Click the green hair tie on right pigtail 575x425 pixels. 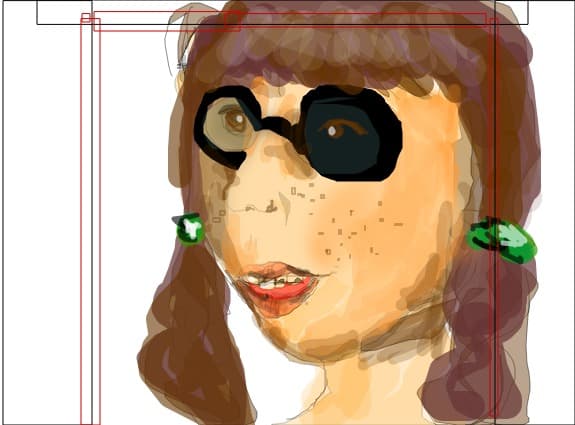(501, 239)
